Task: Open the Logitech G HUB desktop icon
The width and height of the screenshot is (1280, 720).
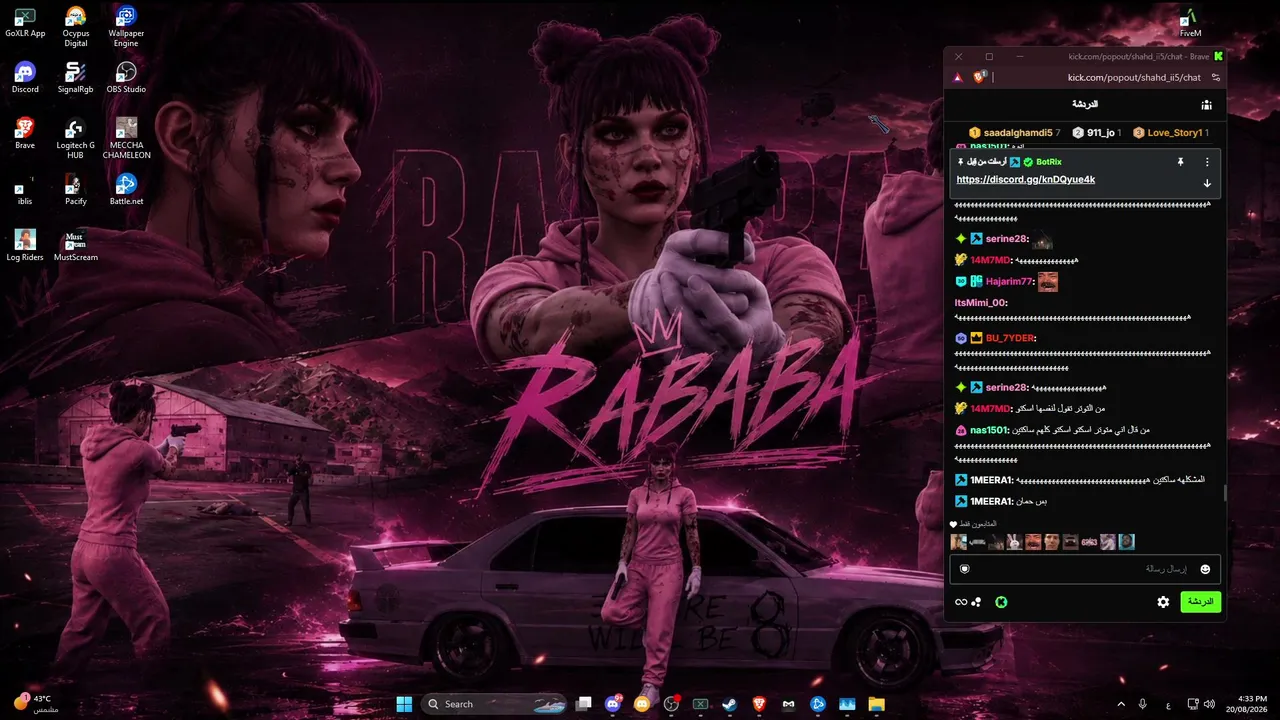Action: 76,138
